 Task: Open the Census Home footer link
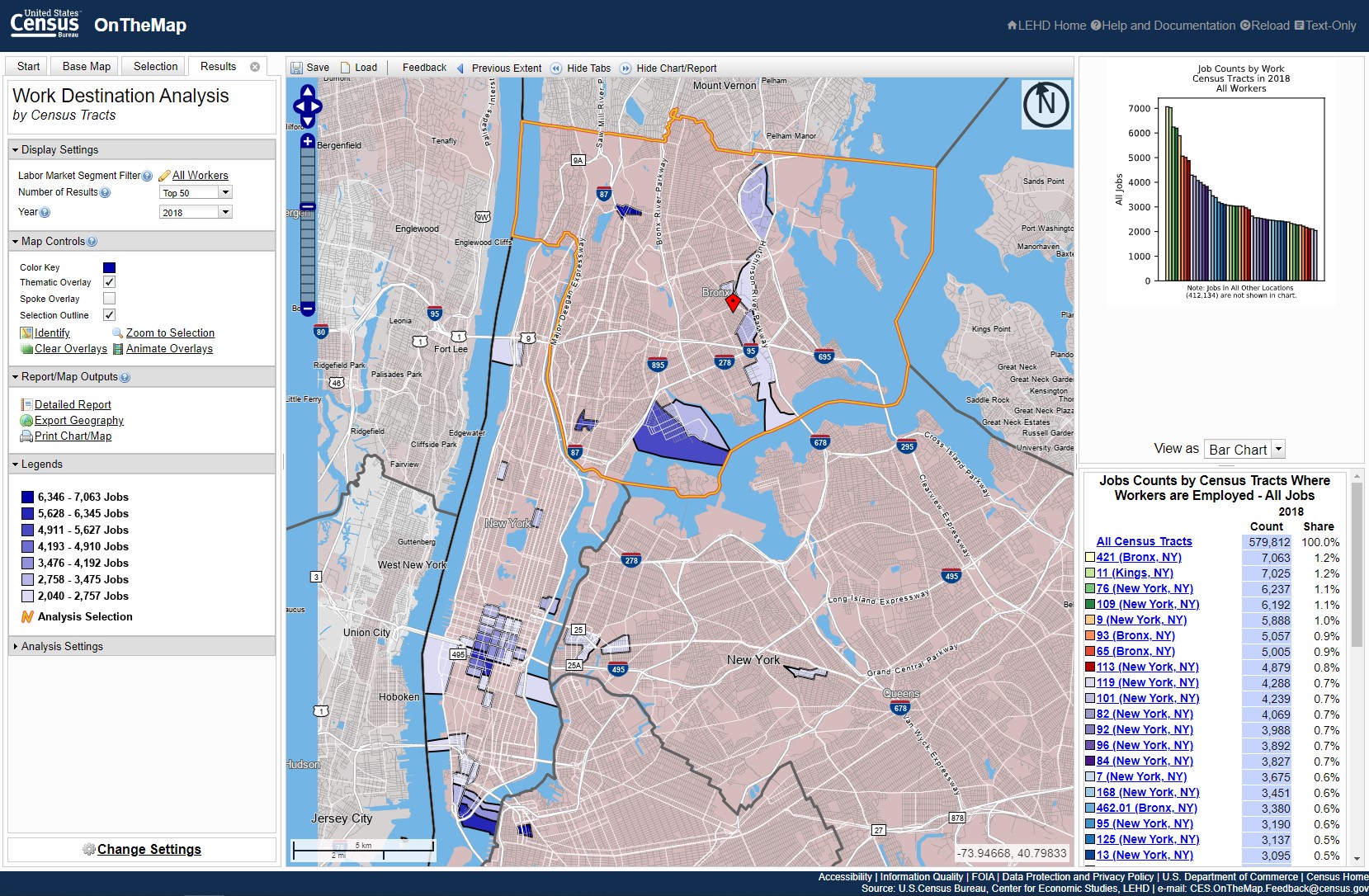(x=1337, y=877)
